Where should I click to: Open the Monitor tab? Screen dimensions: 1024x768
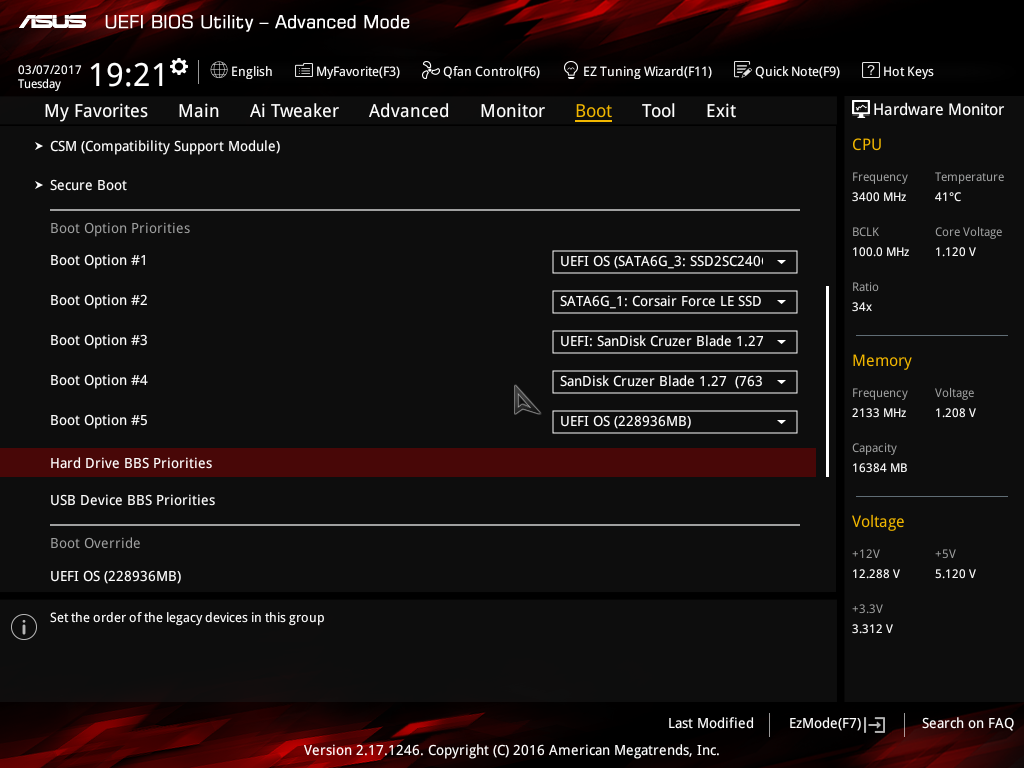512,111
